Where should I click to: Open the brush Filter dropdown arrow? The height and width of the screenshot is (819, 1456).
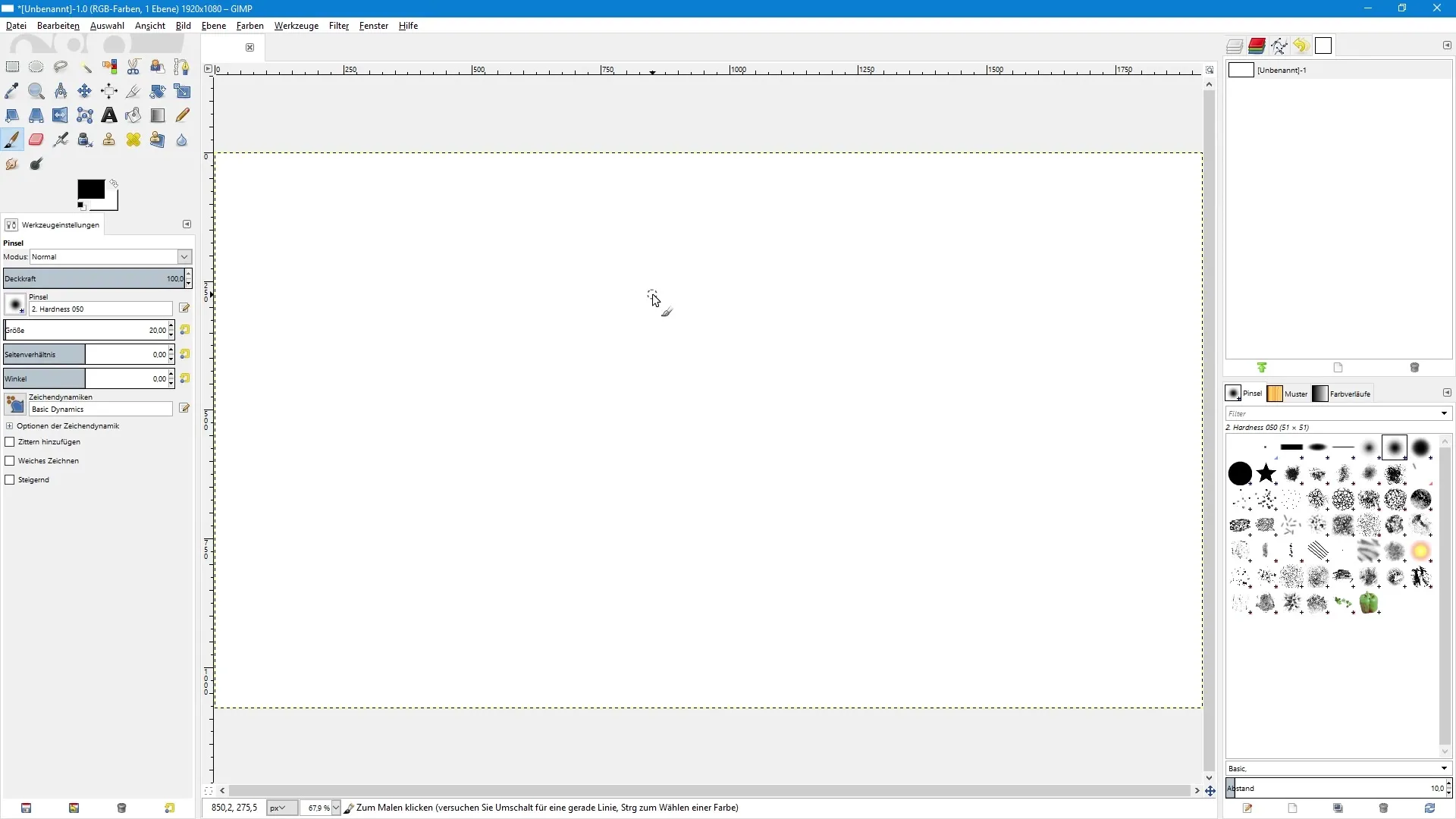tap(1444, 414)
